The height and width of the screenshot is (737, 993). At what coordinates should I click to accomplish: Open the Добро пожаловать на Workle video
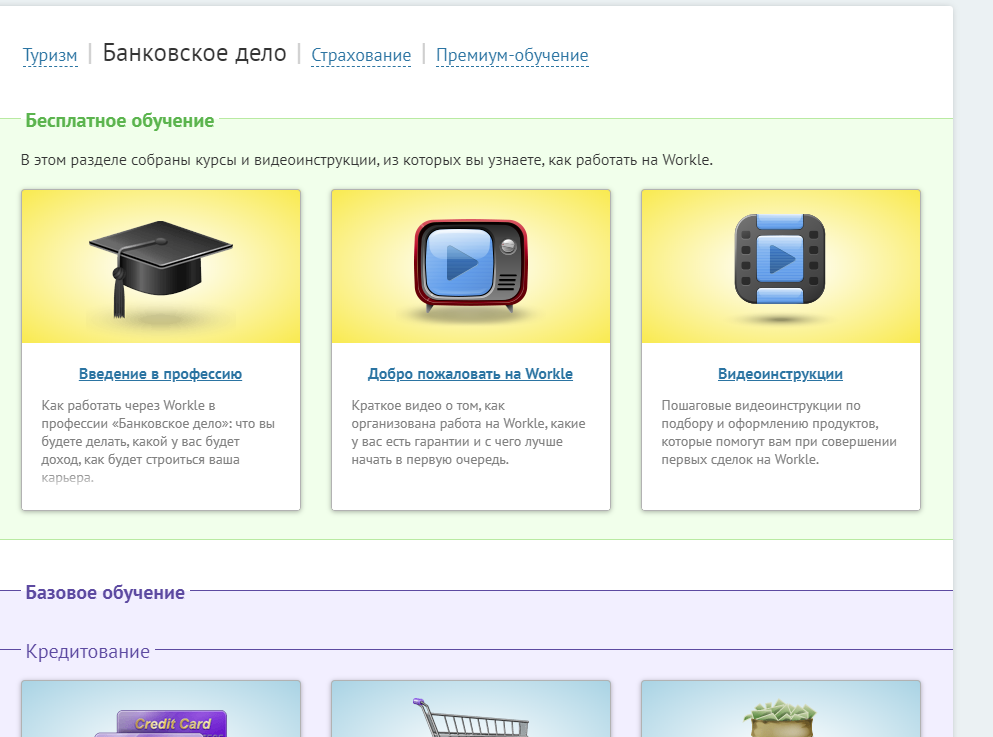[x=470, y=374]
